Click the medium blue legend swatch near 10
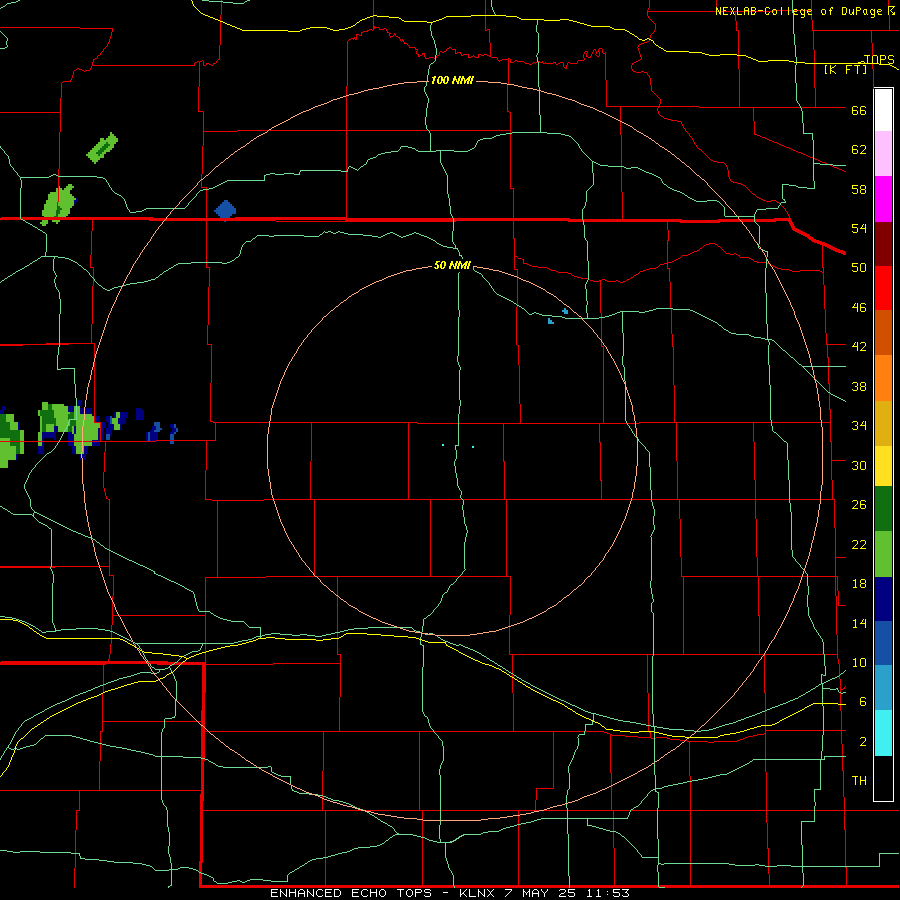The width and height of the screenshot is (900, 900). click(883, 643)
